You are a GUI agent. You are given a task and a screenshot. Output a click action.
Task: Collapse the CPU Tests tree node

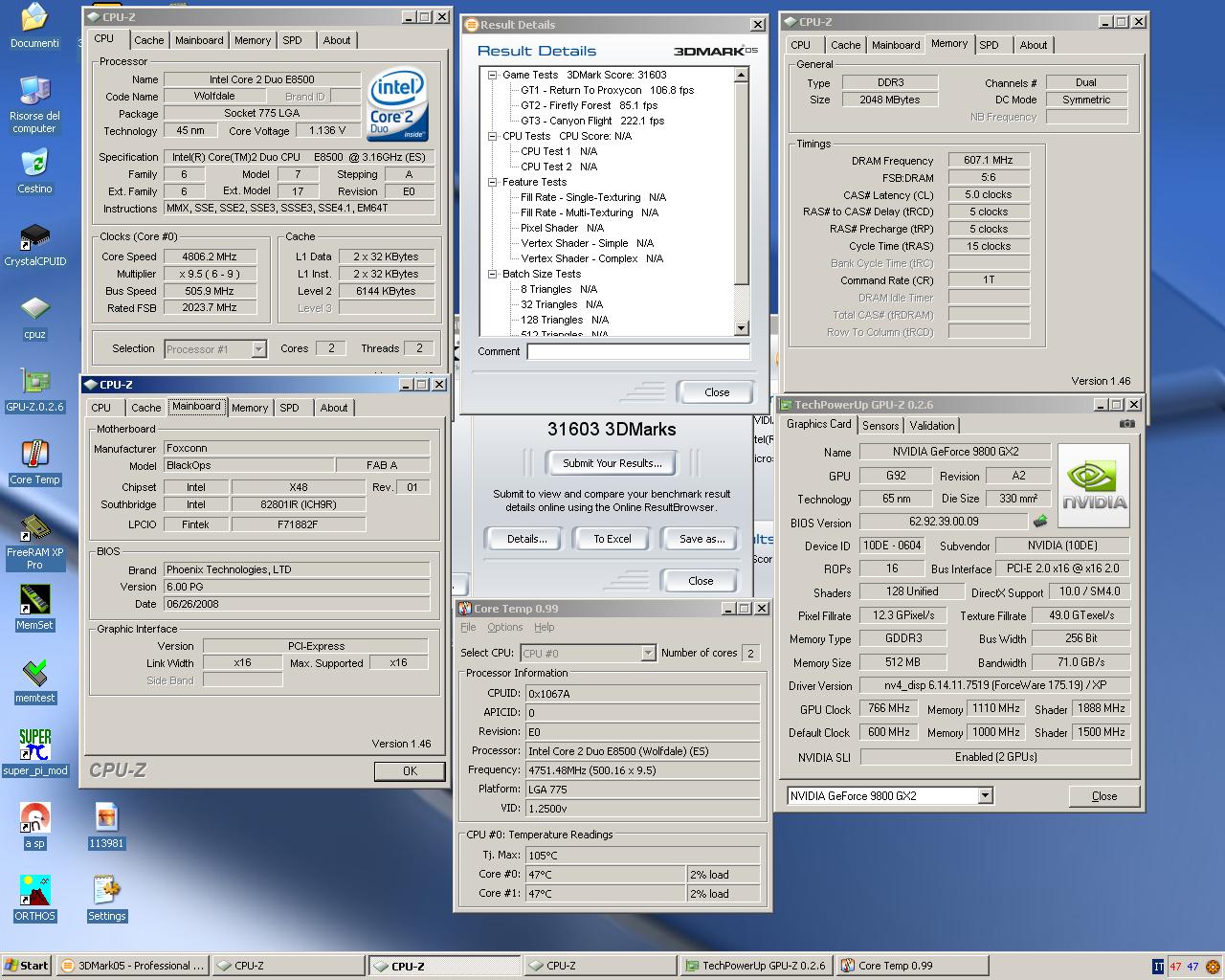click(493, 136)
